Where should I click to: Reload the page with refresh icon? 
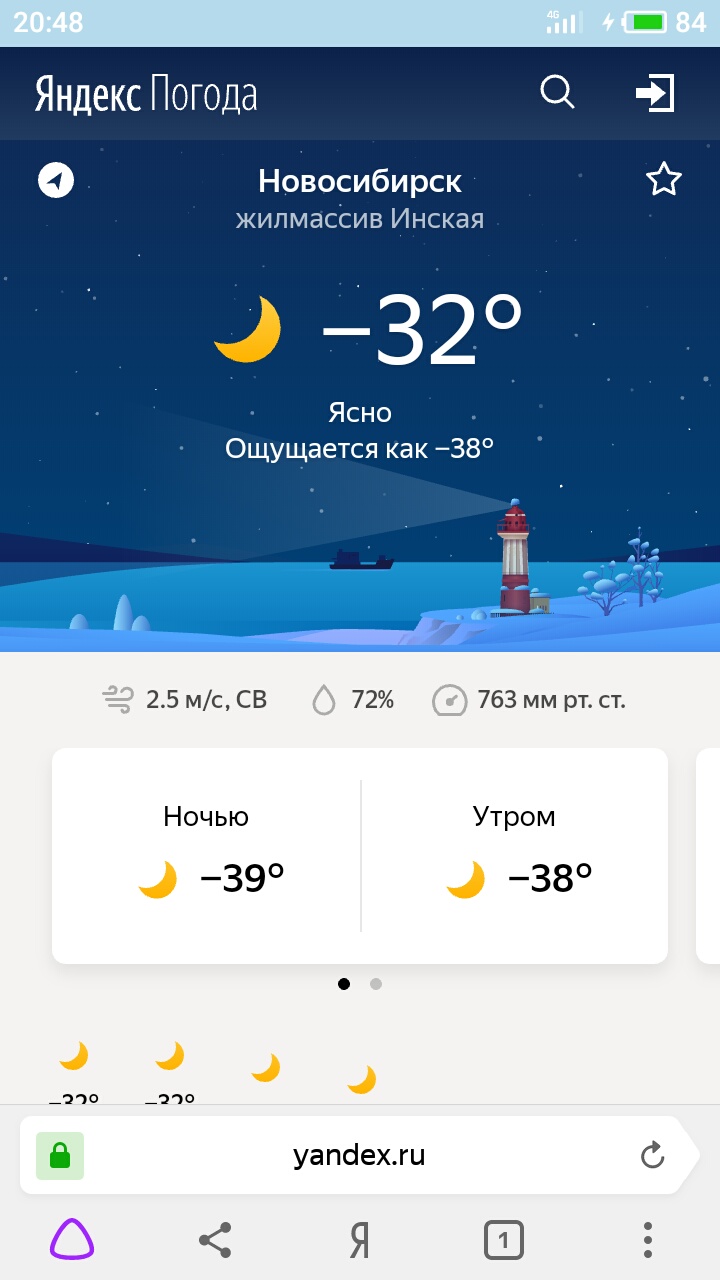click(x=652, y=1156)
